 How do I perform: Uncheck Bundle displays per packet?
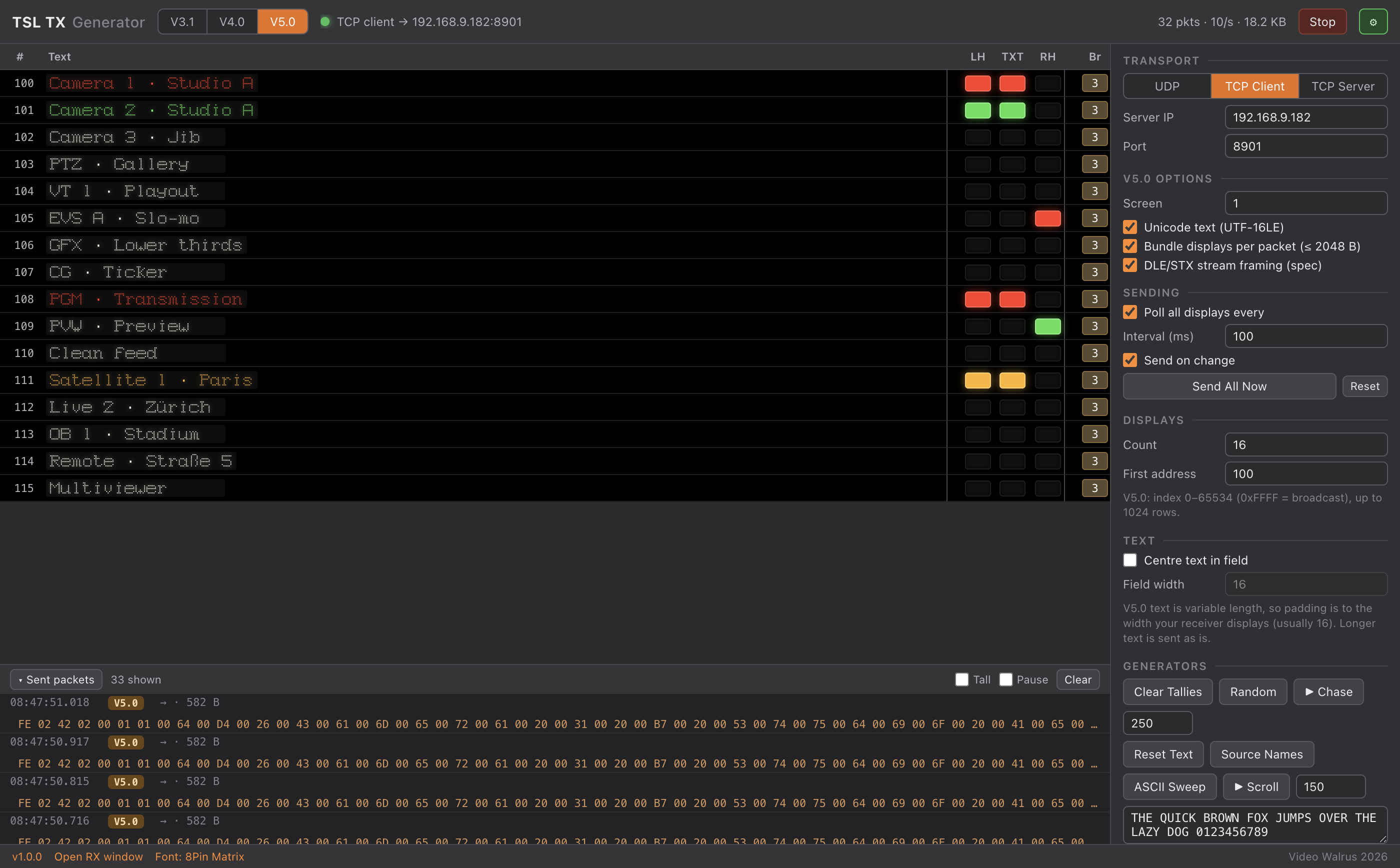pos(1129,245)
